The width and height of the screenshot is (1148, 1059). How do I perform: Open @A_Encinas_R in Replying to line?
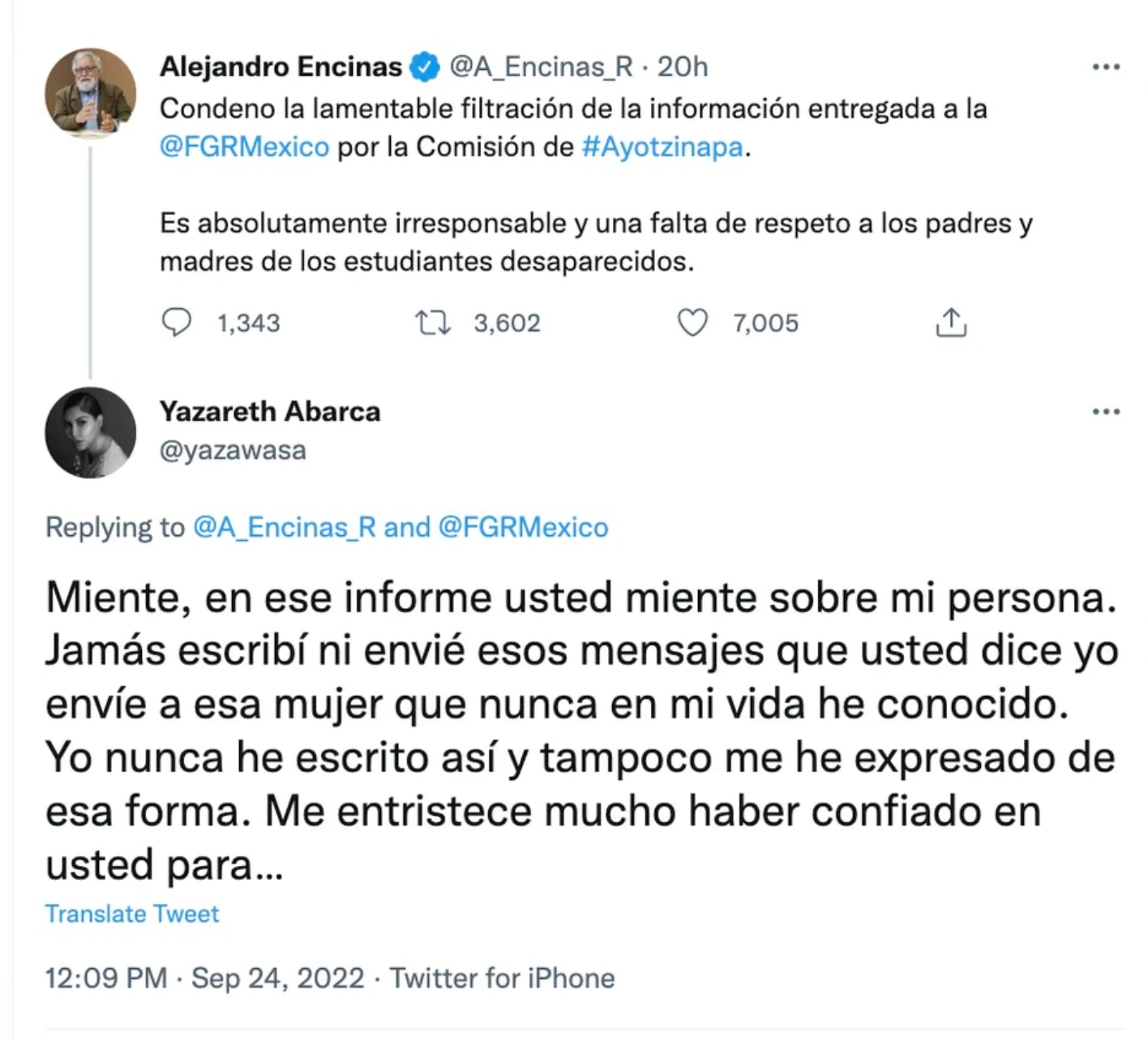285,528
